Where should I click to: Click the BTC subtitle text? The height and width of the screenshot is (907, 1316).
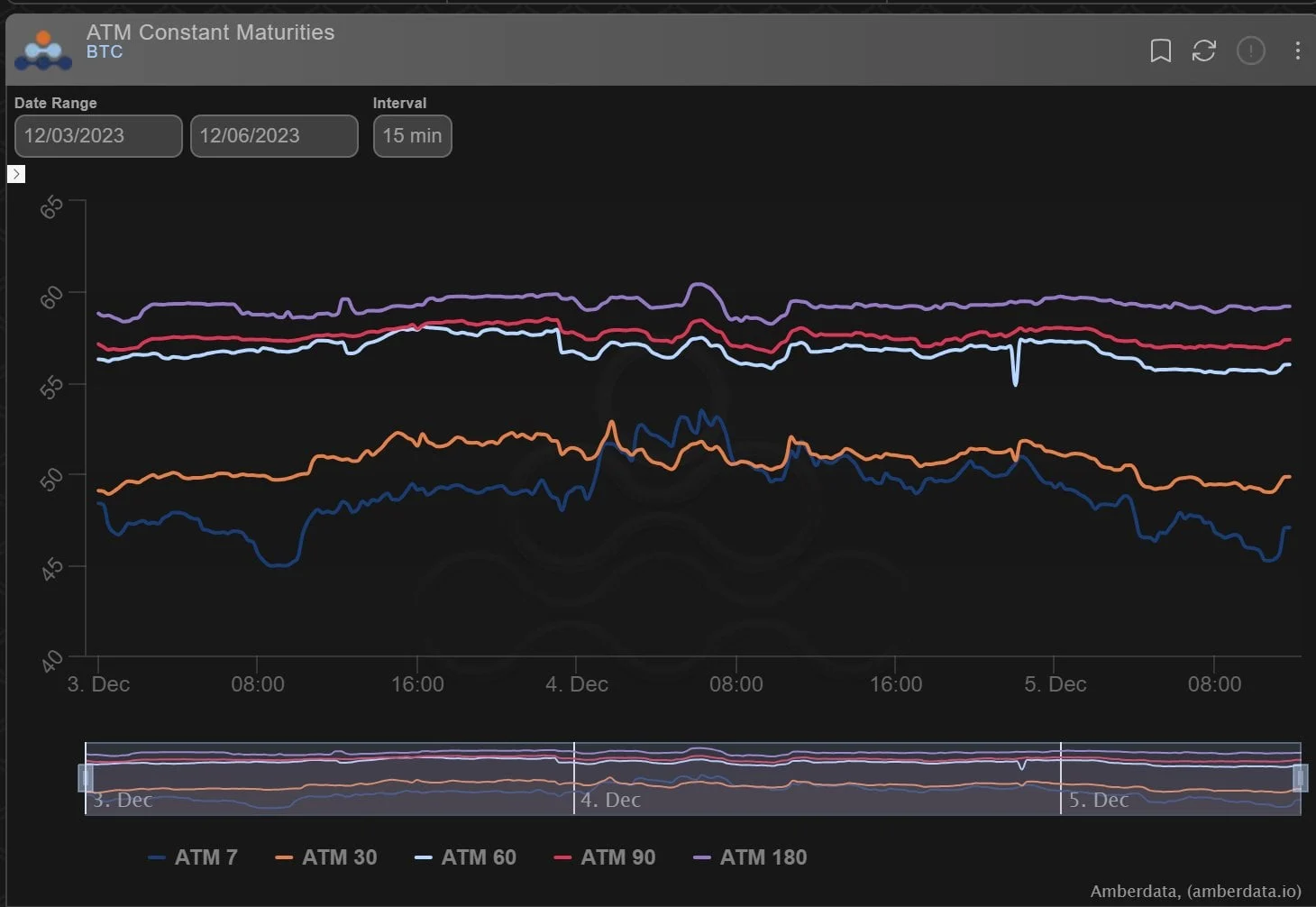point(105,52)
